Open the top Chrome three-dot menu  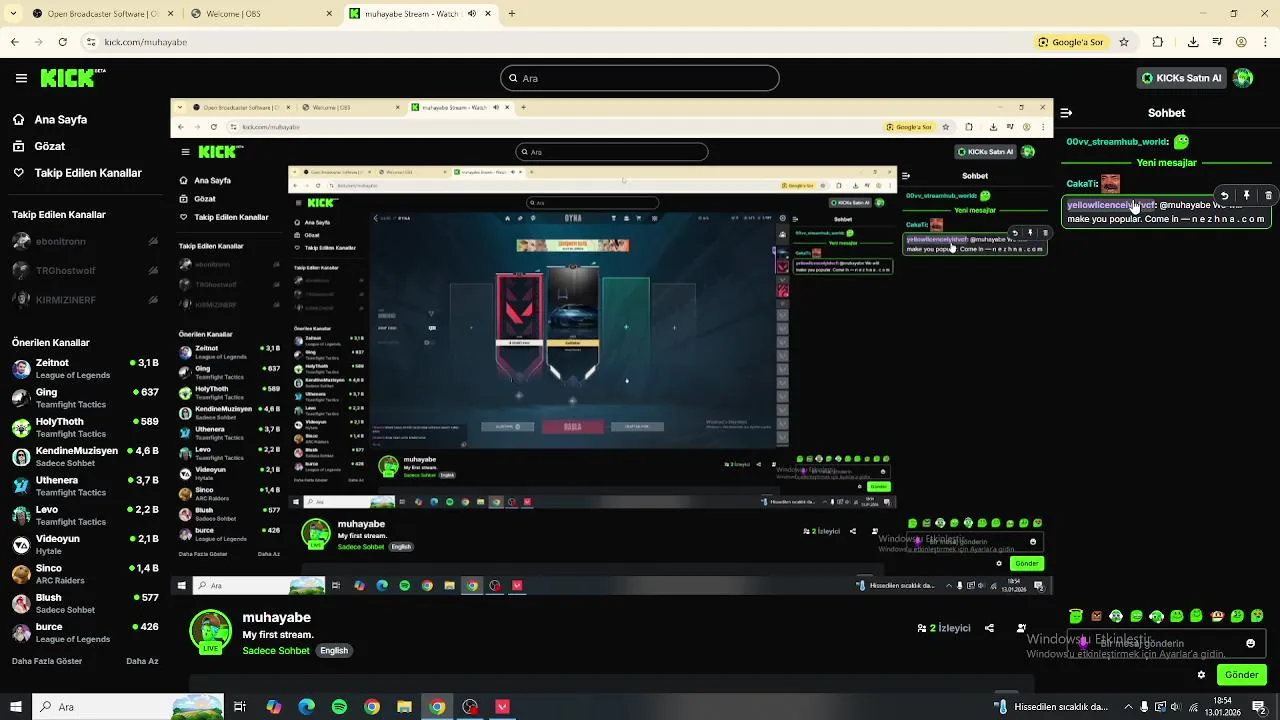[1266, 42]
